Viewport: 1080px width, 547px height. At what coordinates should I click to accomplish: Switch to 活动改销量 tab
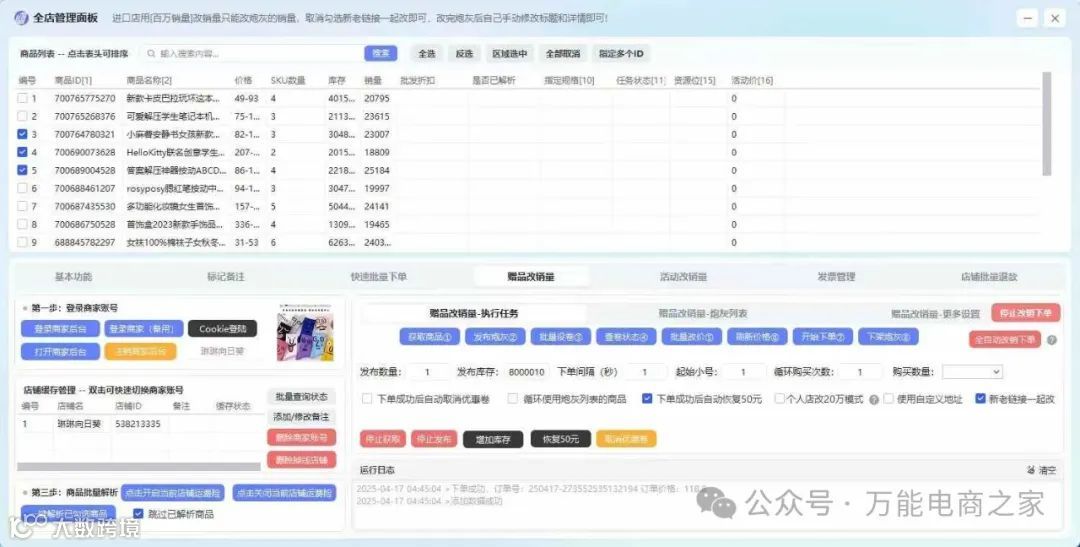click(683, 276)
